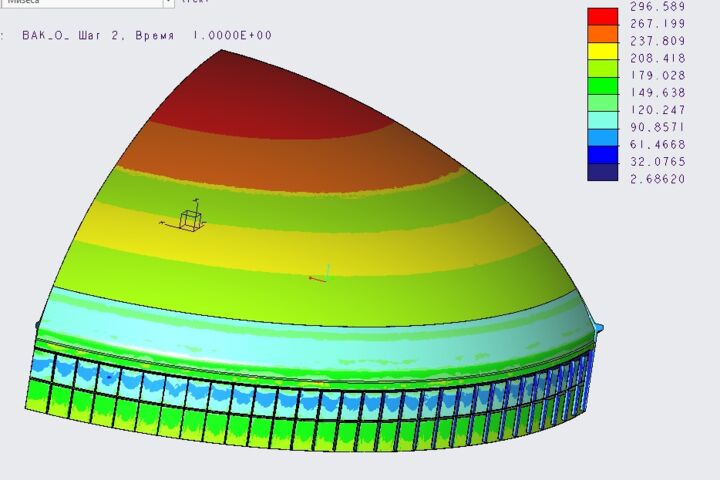
Task: Select the legend value 267.199
Action: [658, 23]
